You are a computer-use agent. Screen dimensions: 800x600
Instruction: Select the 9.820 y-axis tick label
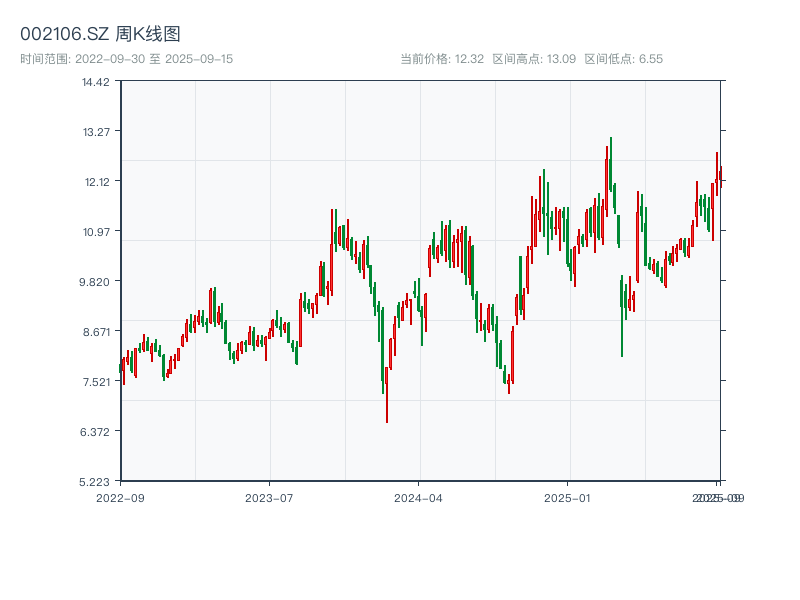(x=96, y=281)
